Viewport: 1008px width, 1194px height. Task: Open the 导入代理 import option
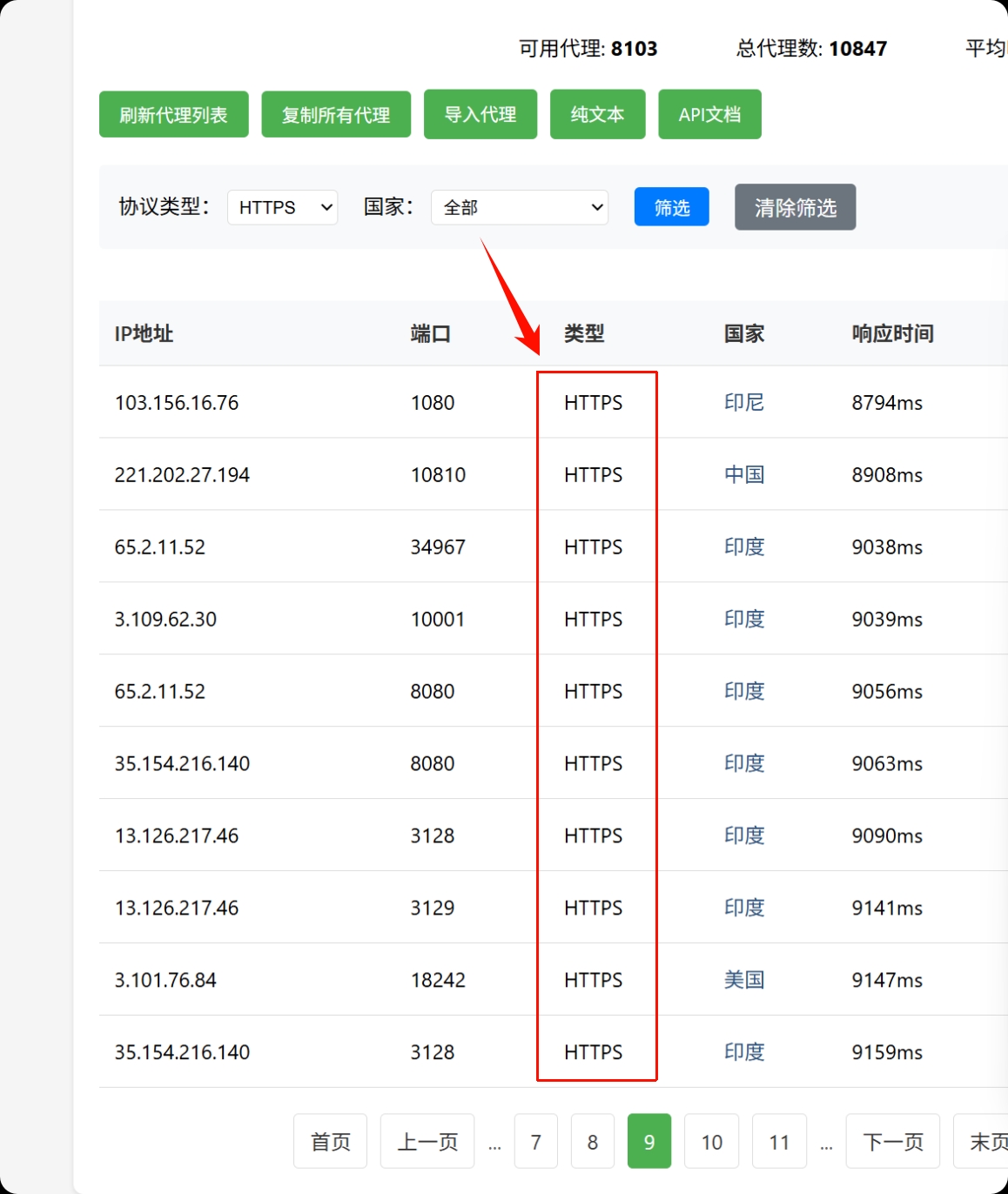[480, 115]
